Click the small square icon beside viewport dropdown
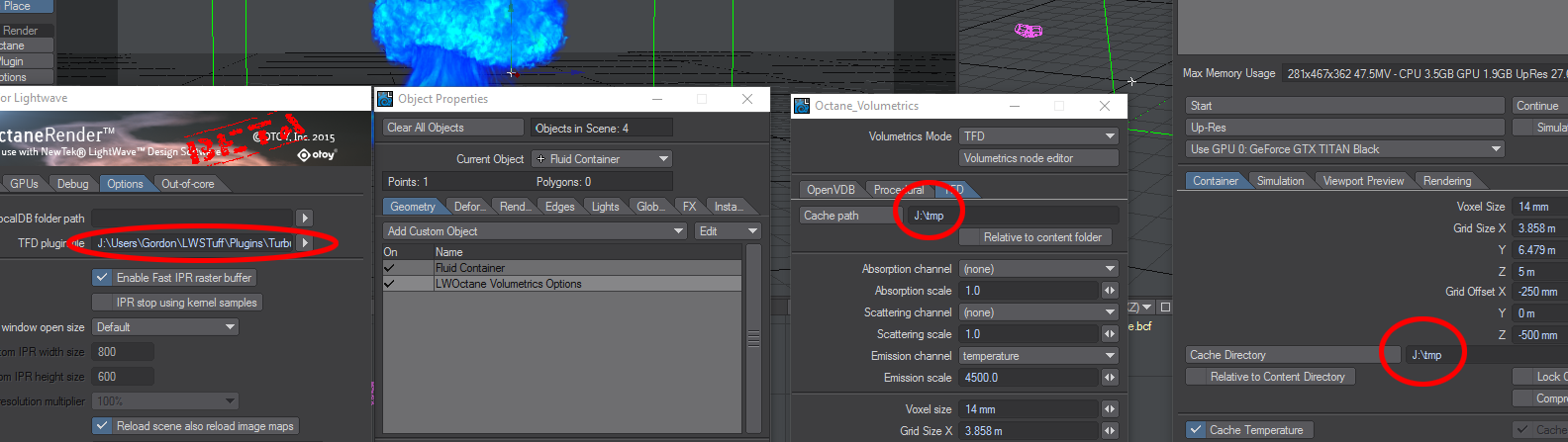Viewport: 1568px width, 442px height. coord(1165,308)
